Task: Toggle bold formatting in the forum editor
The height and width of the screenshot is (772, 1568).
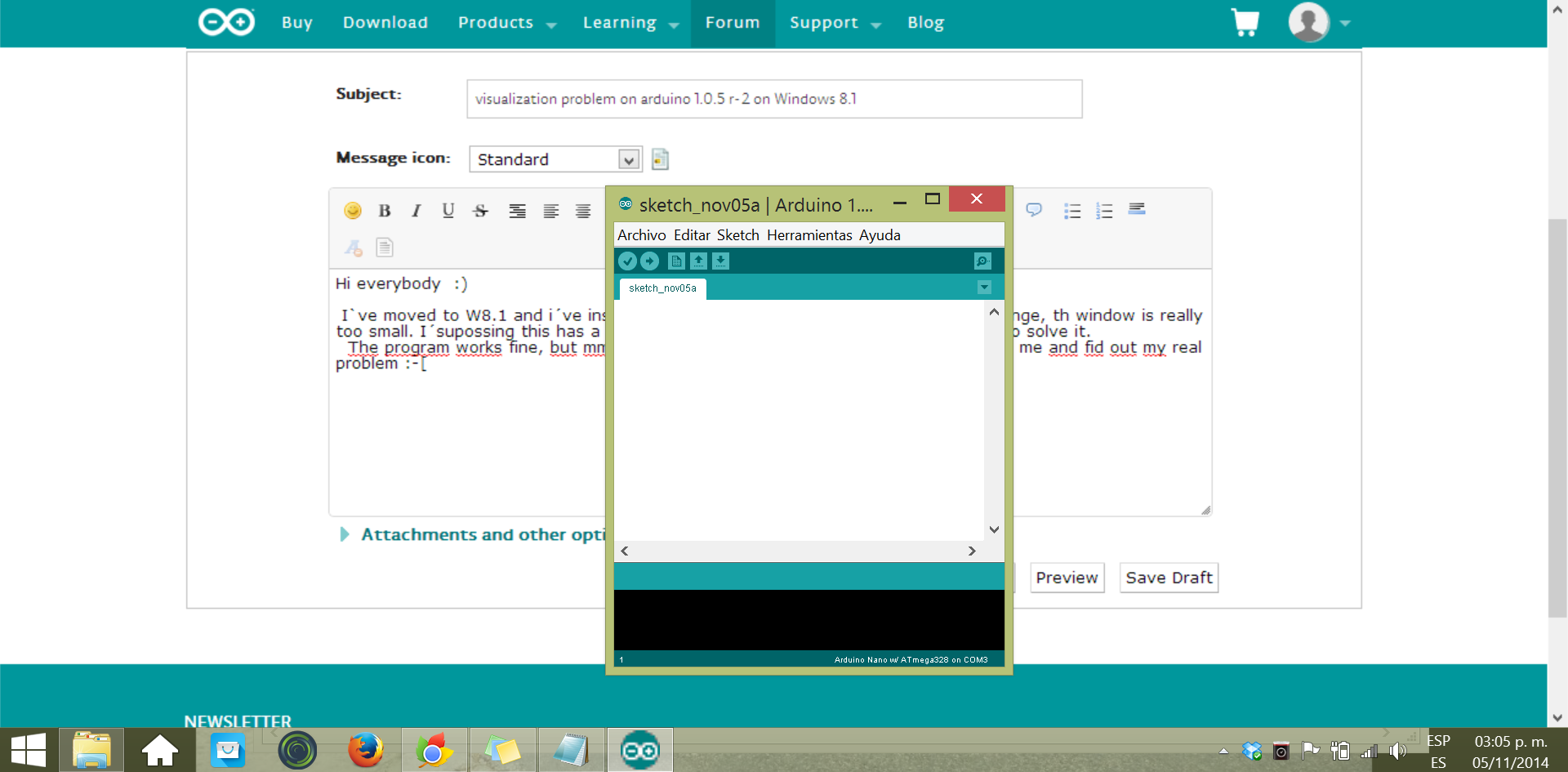Action: [385, 211]
